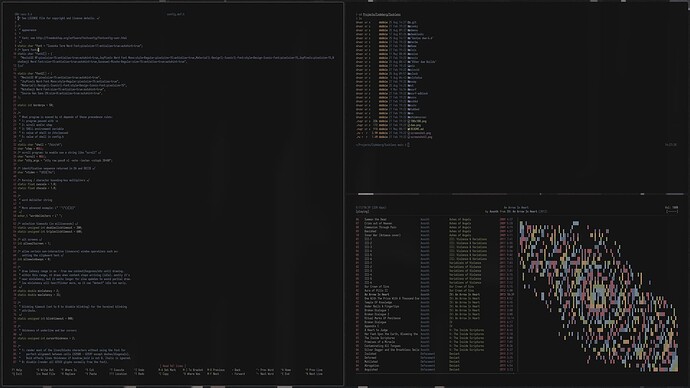This screenshot has height=388, width=690.
Task: Click the Write Out shortcut in nano
Action: 45,370
